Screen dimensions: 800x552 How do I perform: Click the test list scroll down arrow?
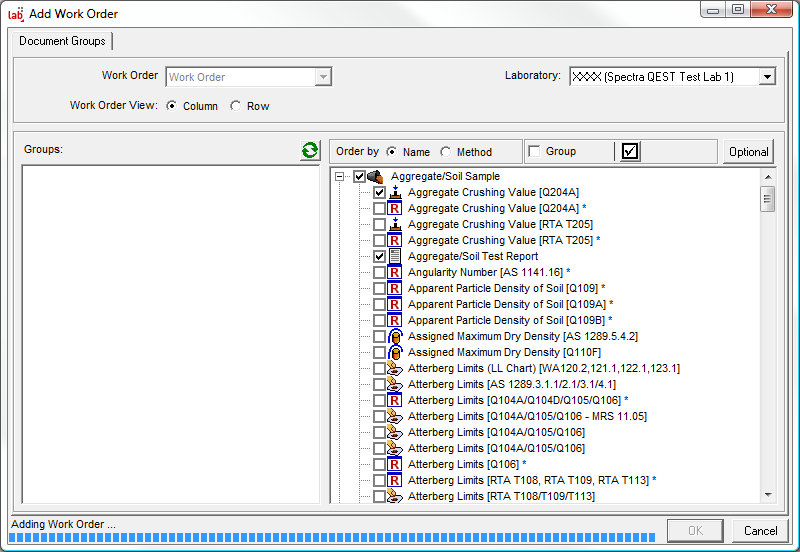point(767,494)
